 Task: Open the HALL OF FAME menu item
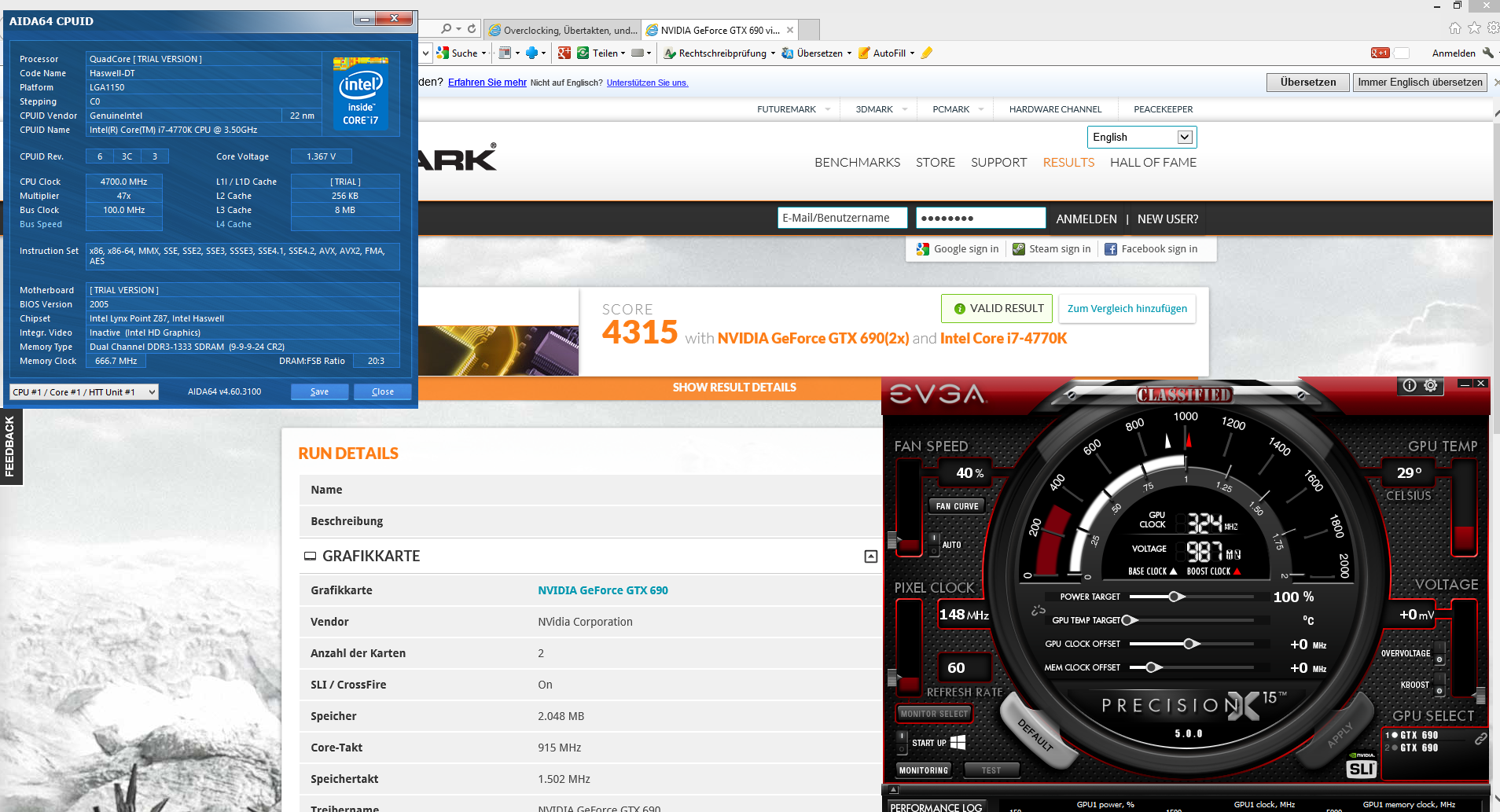point(1153,163)
